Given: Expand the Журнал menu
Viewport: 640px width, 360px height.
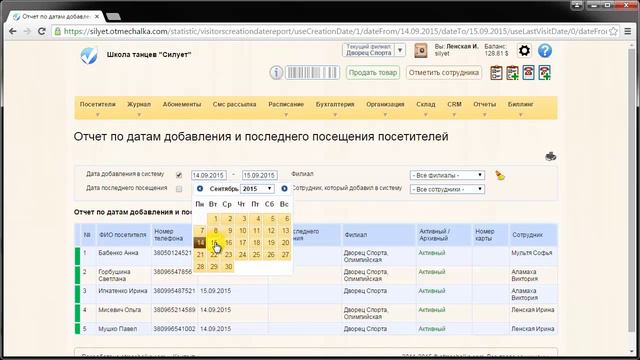Looking at the screenshot, I should point(139,108).
